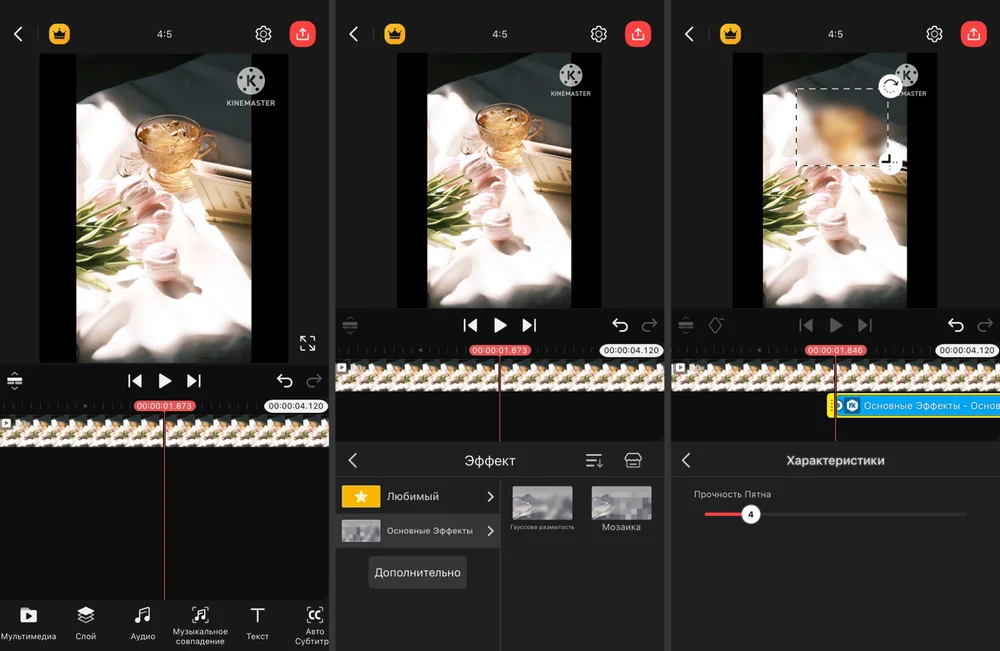
Task: Click the rotate handle on blur region
Action: (x=889, y=86)
